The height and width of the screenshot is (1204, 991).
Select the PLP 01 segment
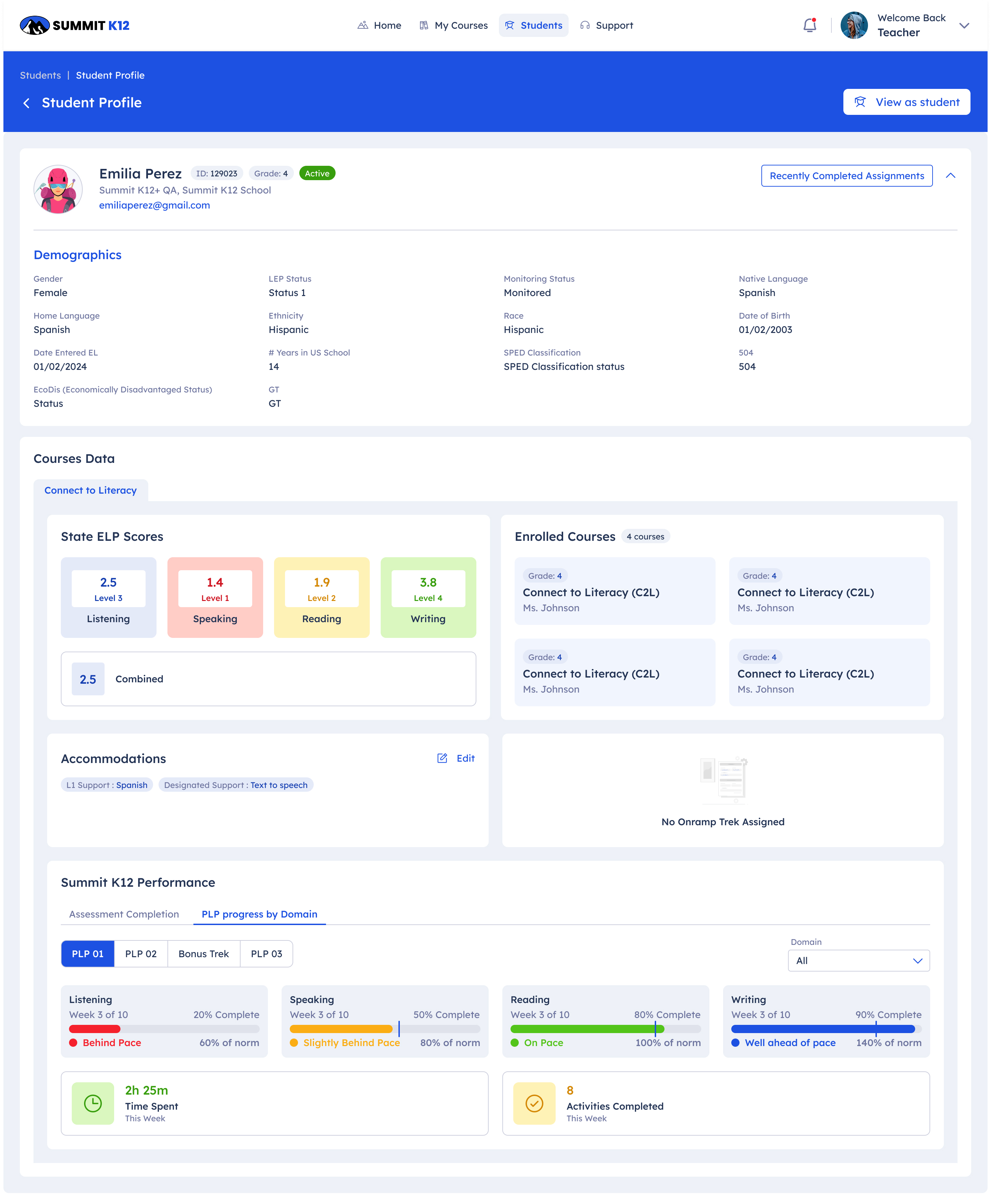pyautogui.click(x=88, y=954)
